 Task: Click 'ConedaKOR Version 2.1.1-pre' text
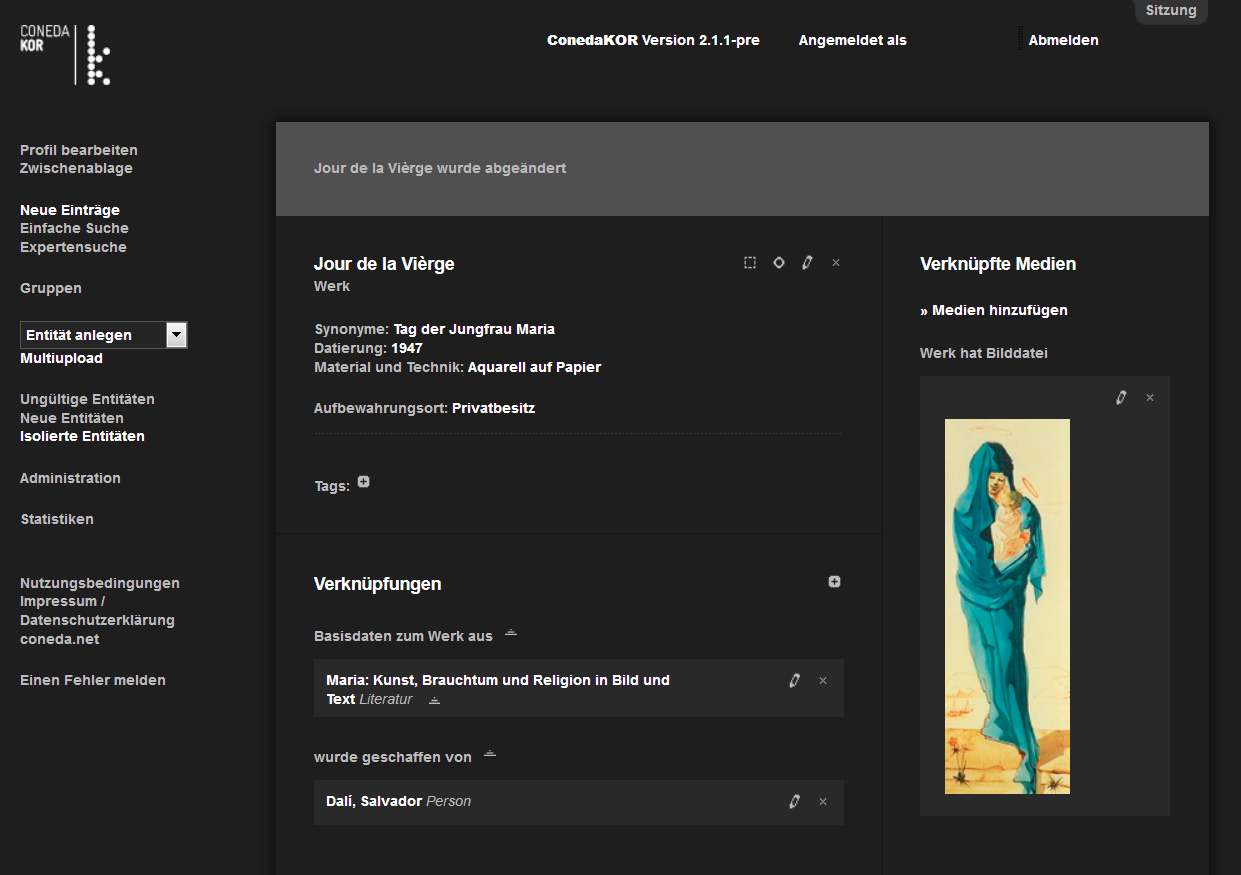coord(653,40)
